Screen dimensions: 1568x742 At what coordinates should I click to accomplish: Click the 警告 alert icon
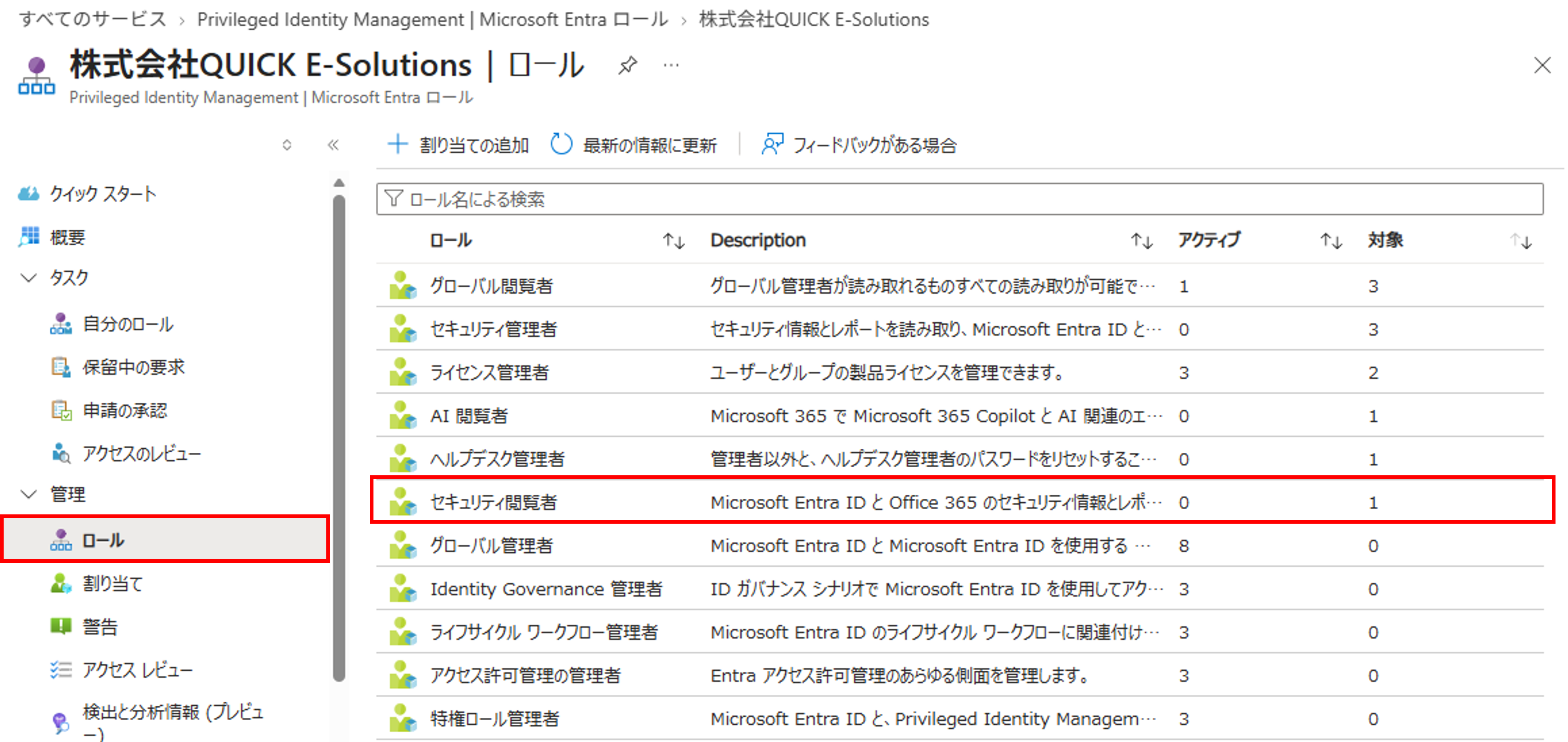coord(61,626)
